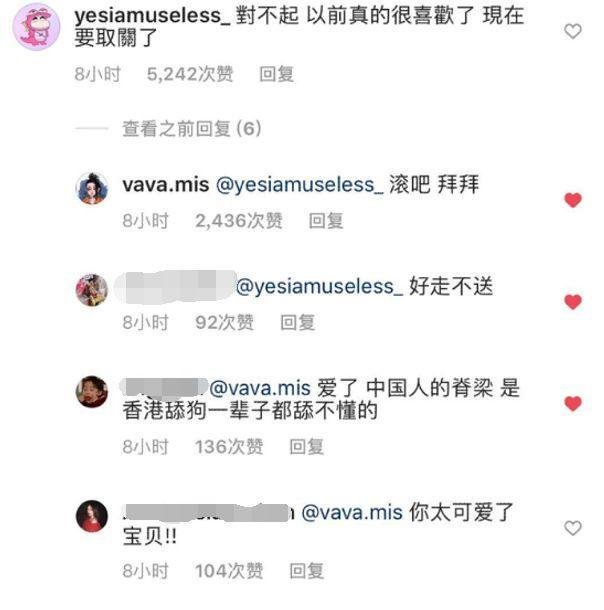Reply to vava.mis '滚吧 拜拜' comment
Image resolution: width=604 pixels, height=610 pixels.
pos(326,221)
